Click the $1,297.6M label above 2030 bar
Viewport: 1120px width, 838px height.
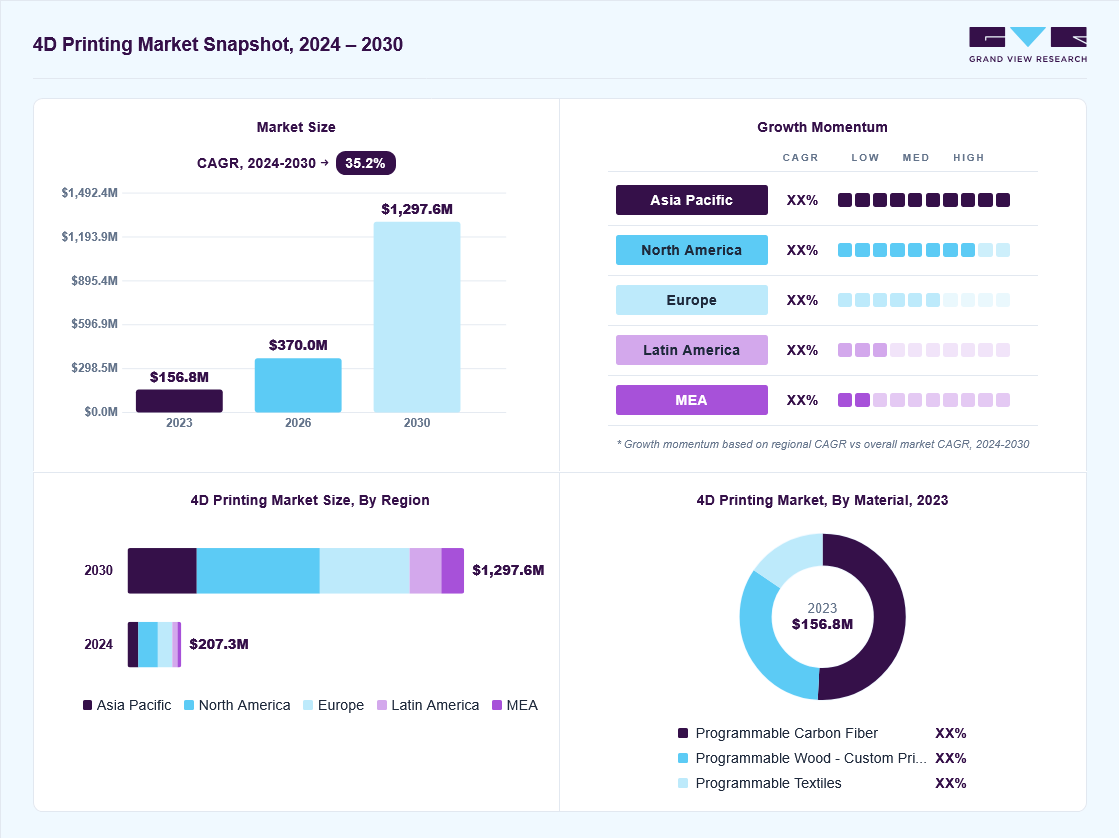click(x=417, y=209)
